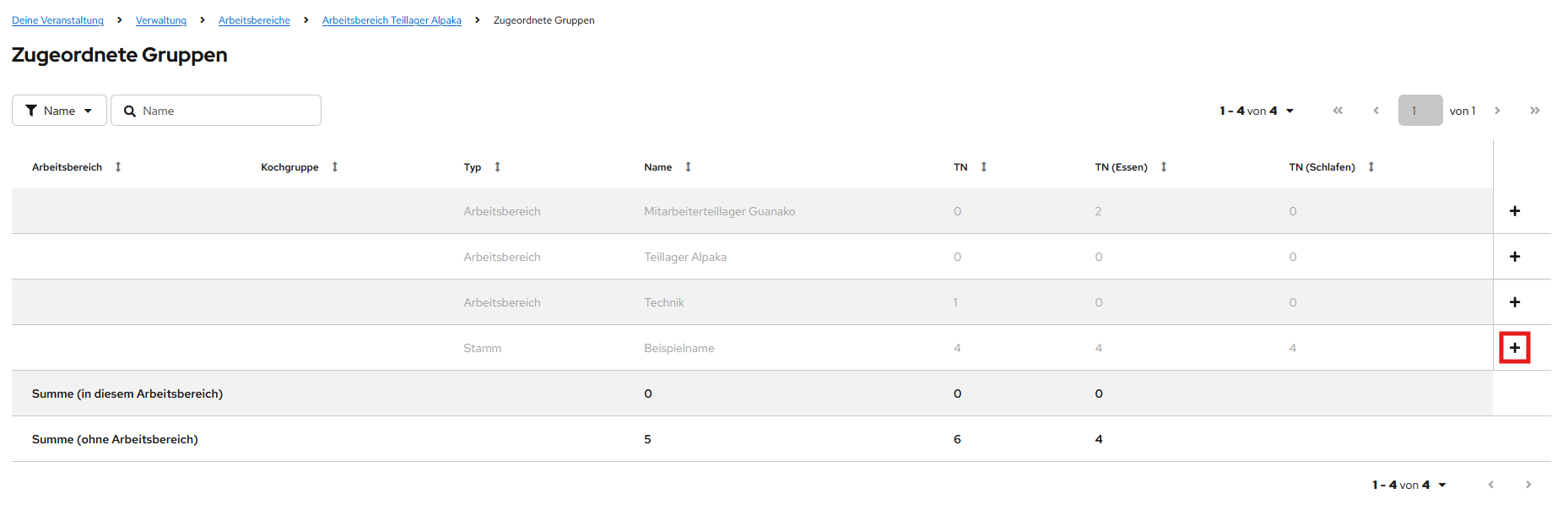Add the Technik group via plus icon
The height and width of the screenshot is (532, 1568).
coord(1514,302)
